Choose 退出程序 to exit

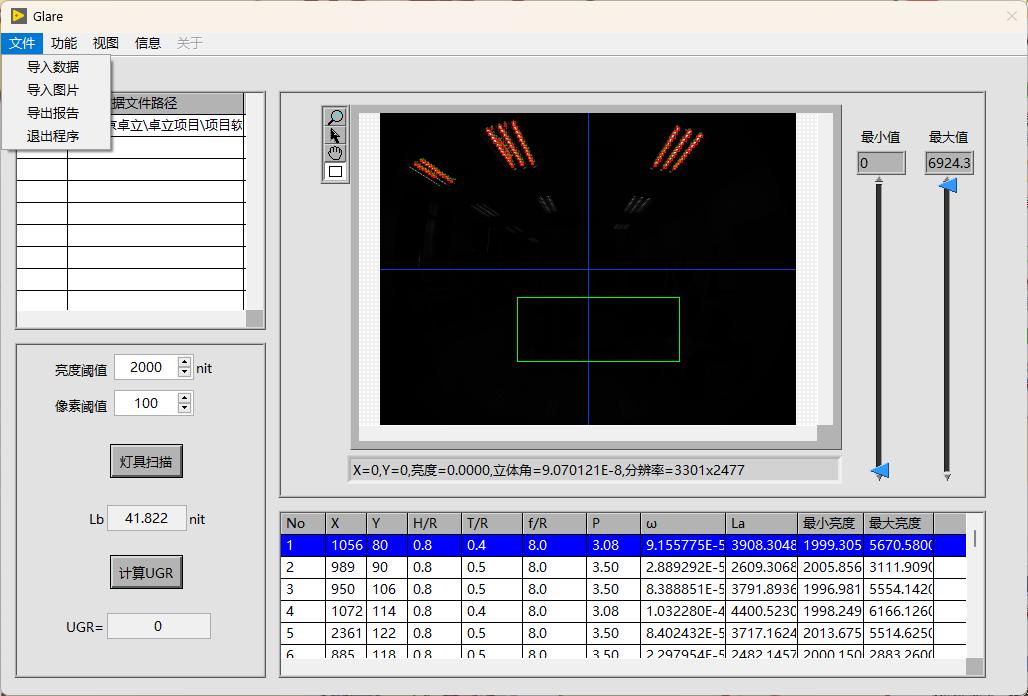53,136
